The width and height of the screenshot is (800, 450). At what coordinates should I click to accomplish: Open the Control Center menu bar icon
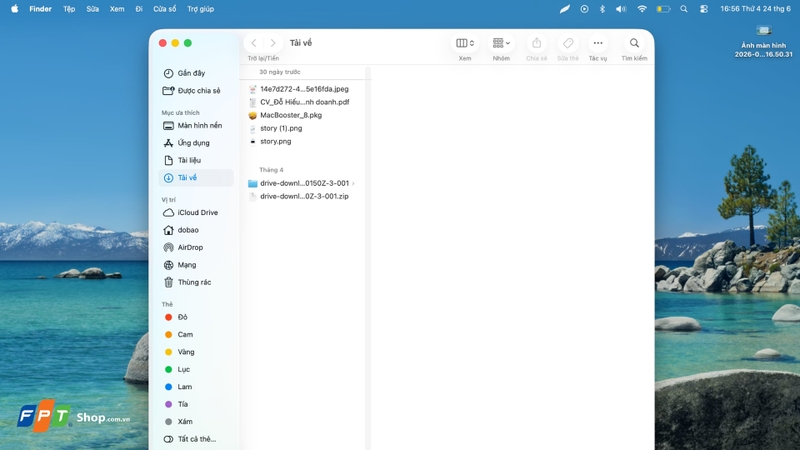coord(704,9)
